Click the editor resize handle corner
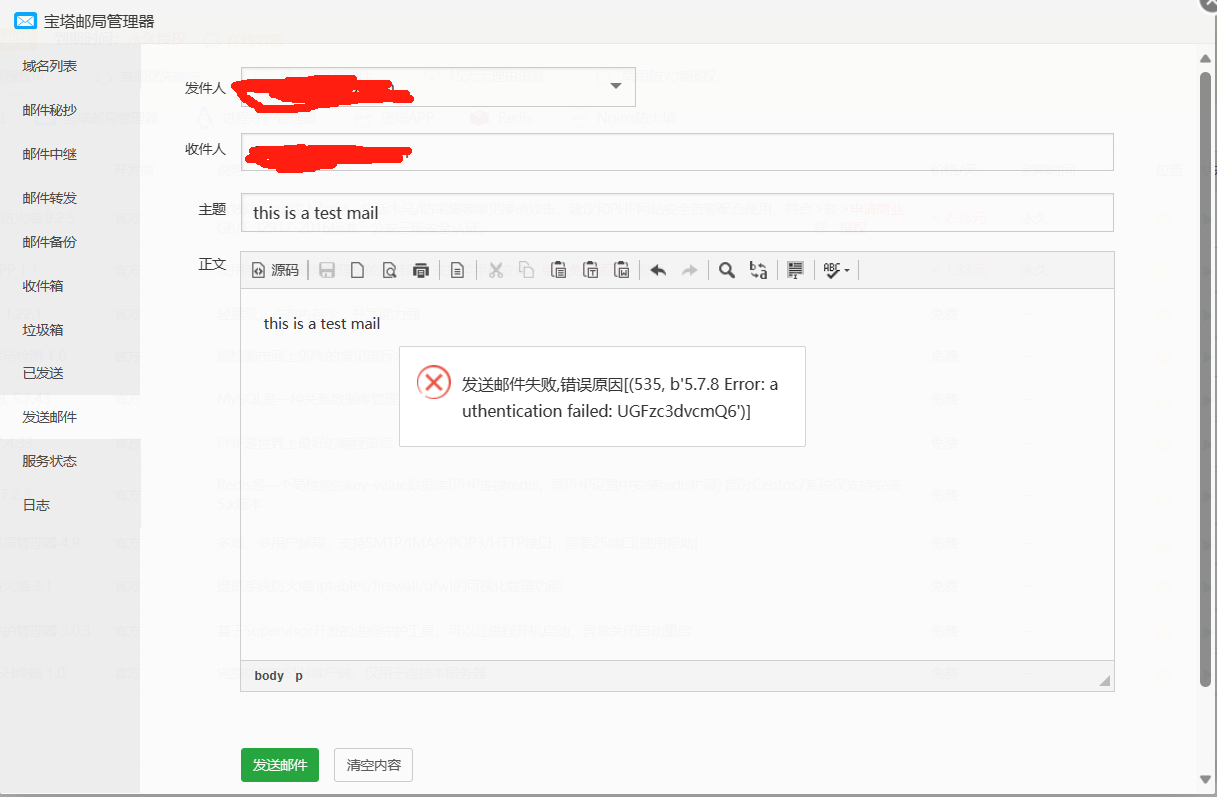The width and height of the screenshot is (1217, 797). click(x=1105, y=680)
